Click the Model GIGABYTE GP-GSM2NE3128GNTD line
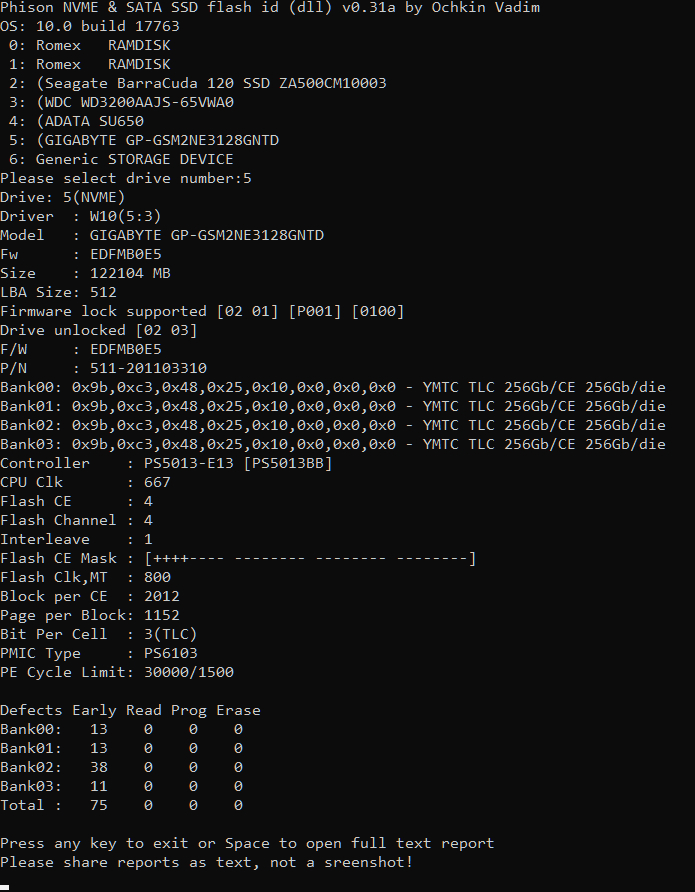Screen dimensions: 695x892 click(162, 235)
